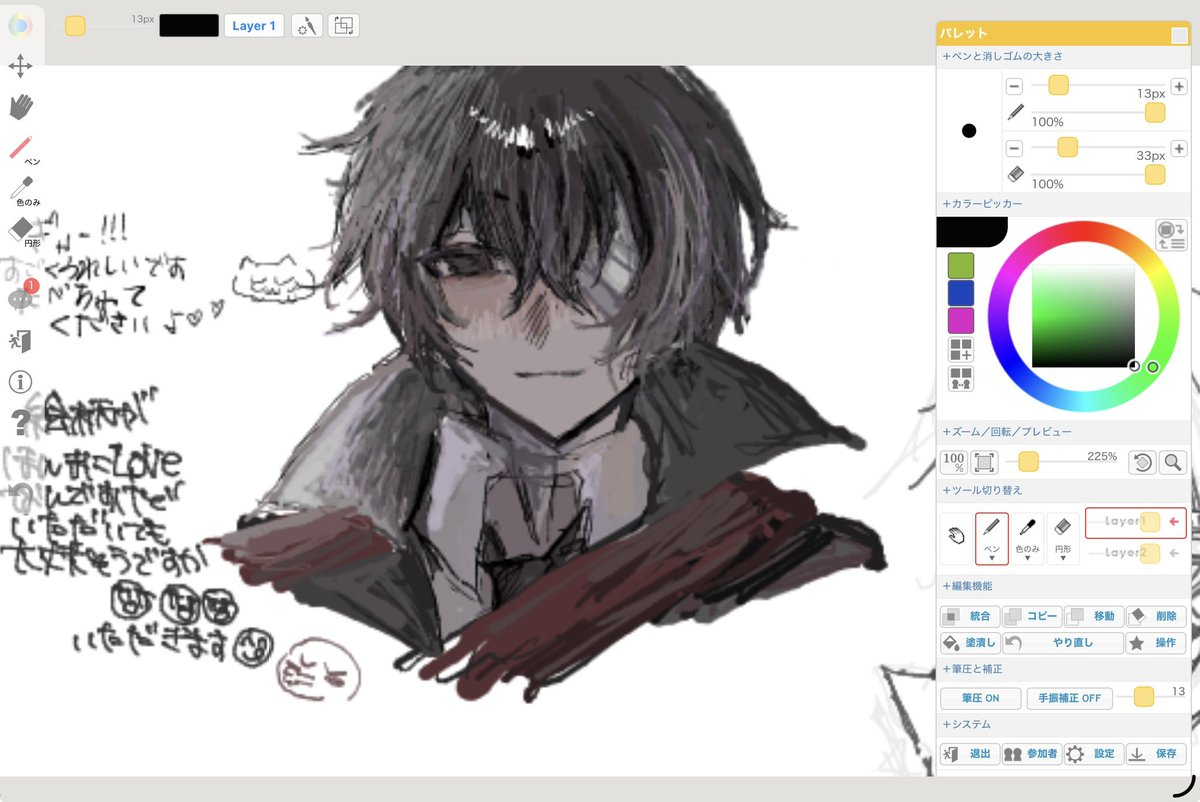Click the コピー copy button

[1032, 617]
